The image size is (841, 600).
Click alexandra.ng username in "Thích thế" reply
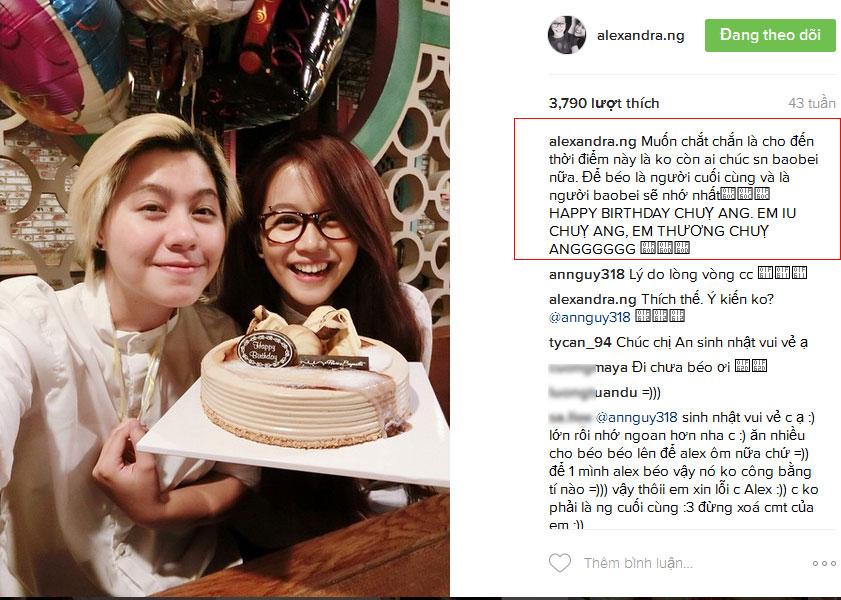[593, 299]
